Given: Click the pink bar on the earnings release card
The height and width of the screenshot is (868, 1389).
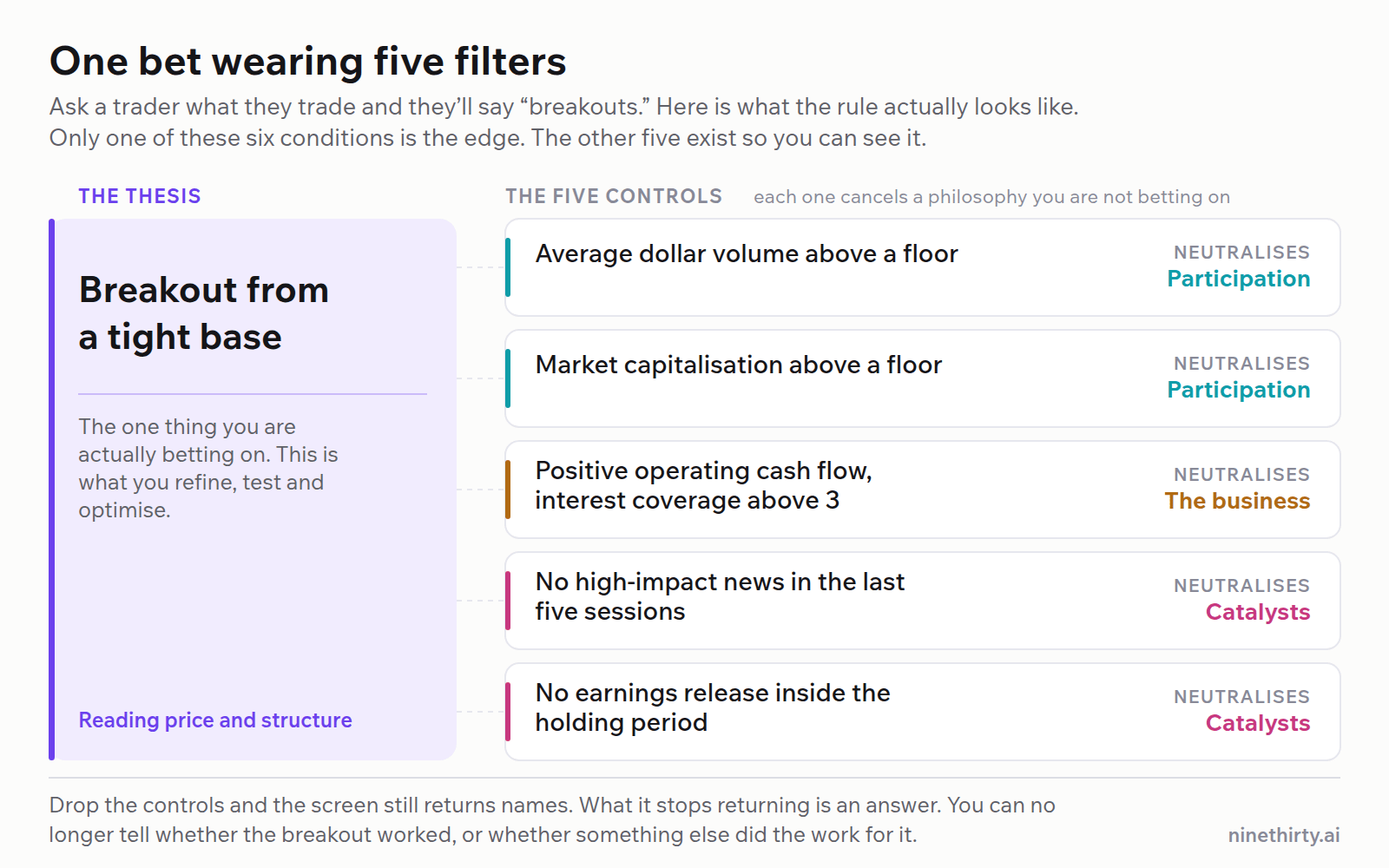Looking at the screenshot, I should [508, 712].
